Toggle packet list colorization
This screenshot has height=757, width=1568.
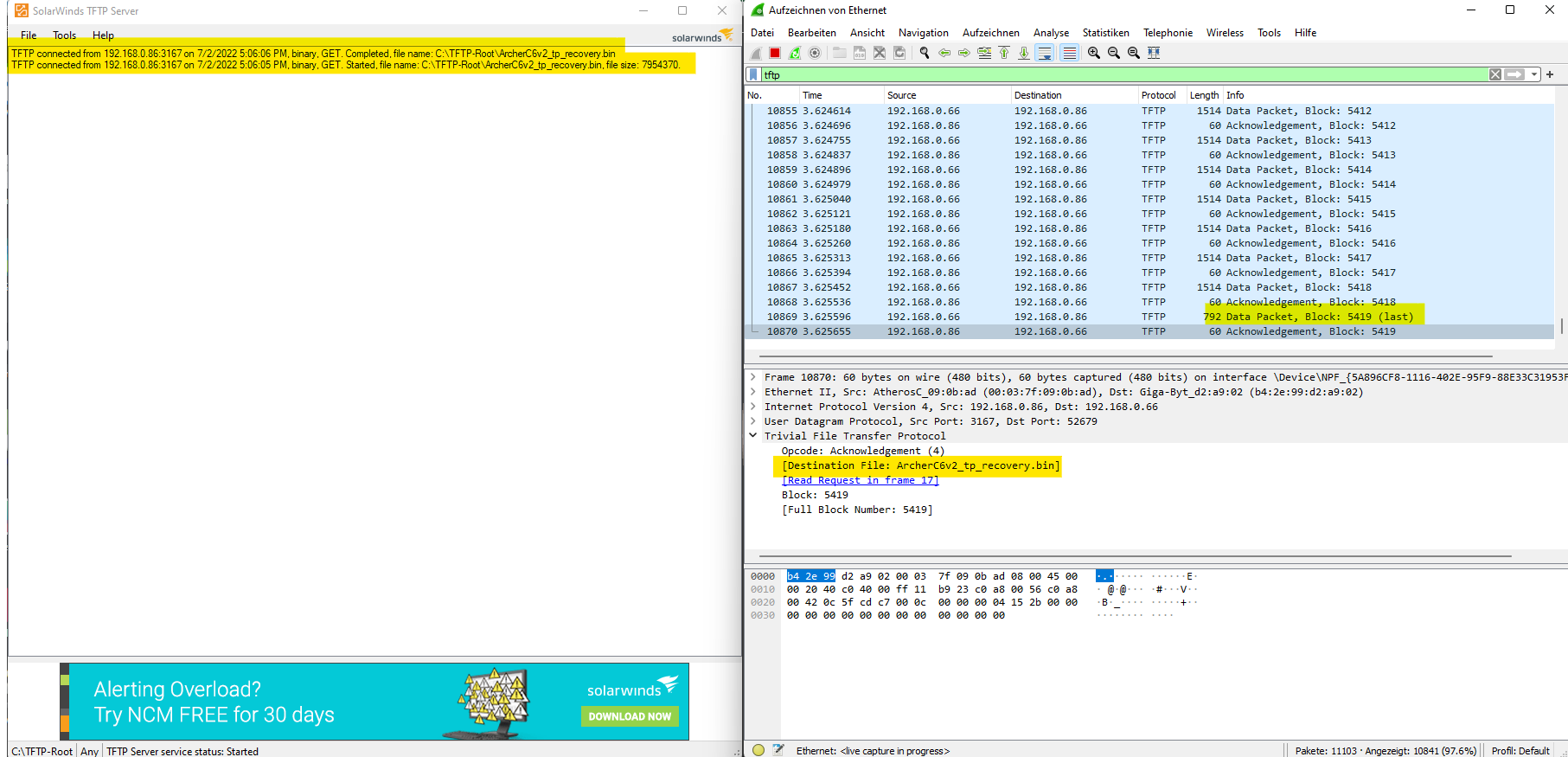click(x=1069, y=53)
